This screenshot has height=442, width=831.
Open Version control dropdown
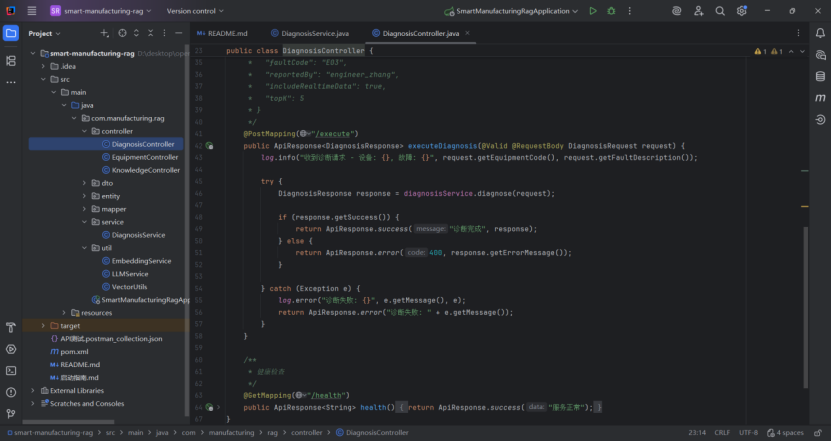[x=195, y=11]
